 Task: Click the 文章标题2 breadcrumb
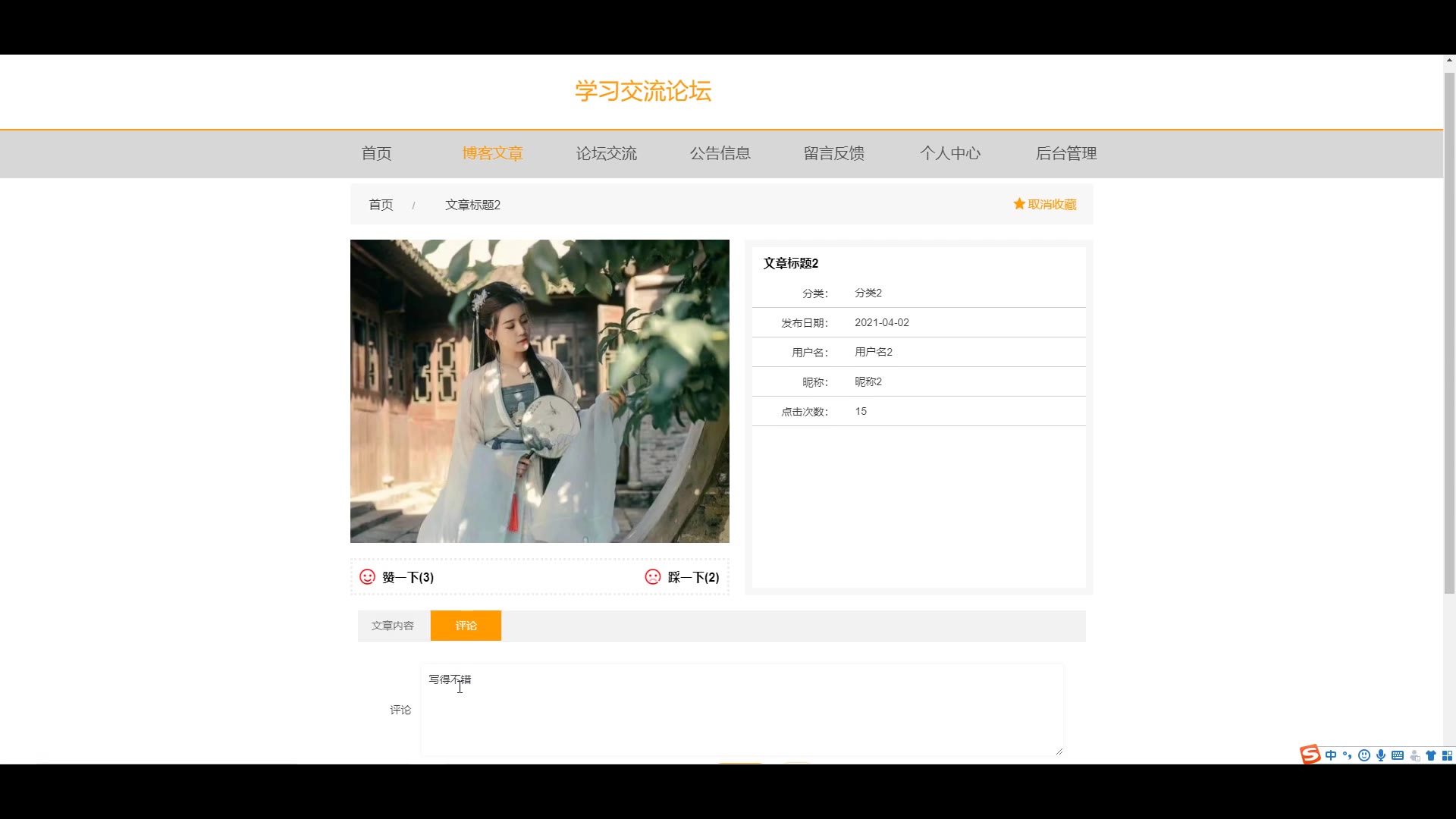tap(472, 205)
